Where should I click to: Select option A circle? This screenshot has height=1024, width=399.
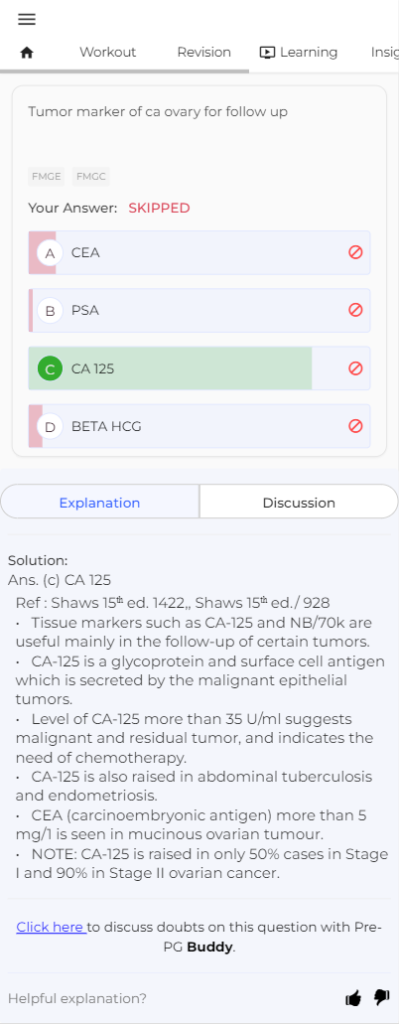50,253
